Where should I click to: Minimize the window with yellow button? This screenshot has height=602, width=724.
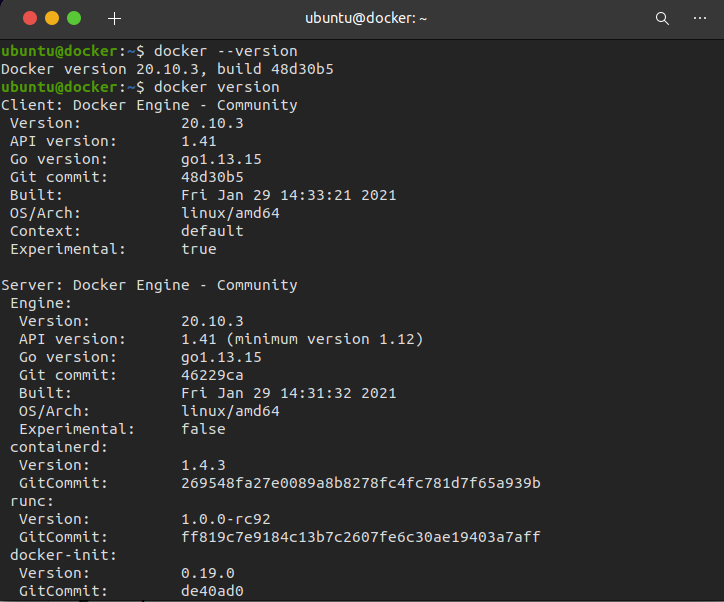(x=52, y=18)
